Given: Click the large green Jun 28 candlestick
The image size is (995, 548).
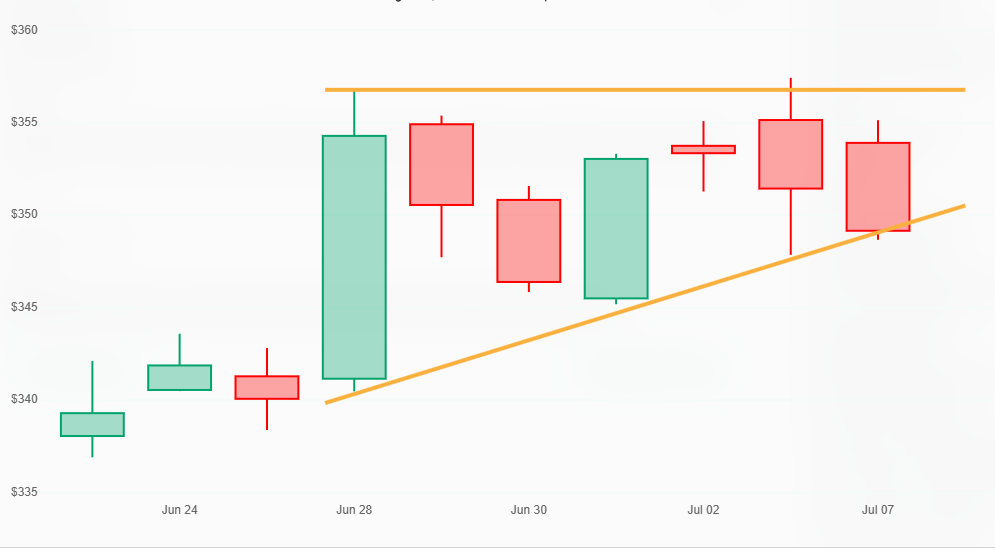Looking at the screenshot, I should (354, 257).
